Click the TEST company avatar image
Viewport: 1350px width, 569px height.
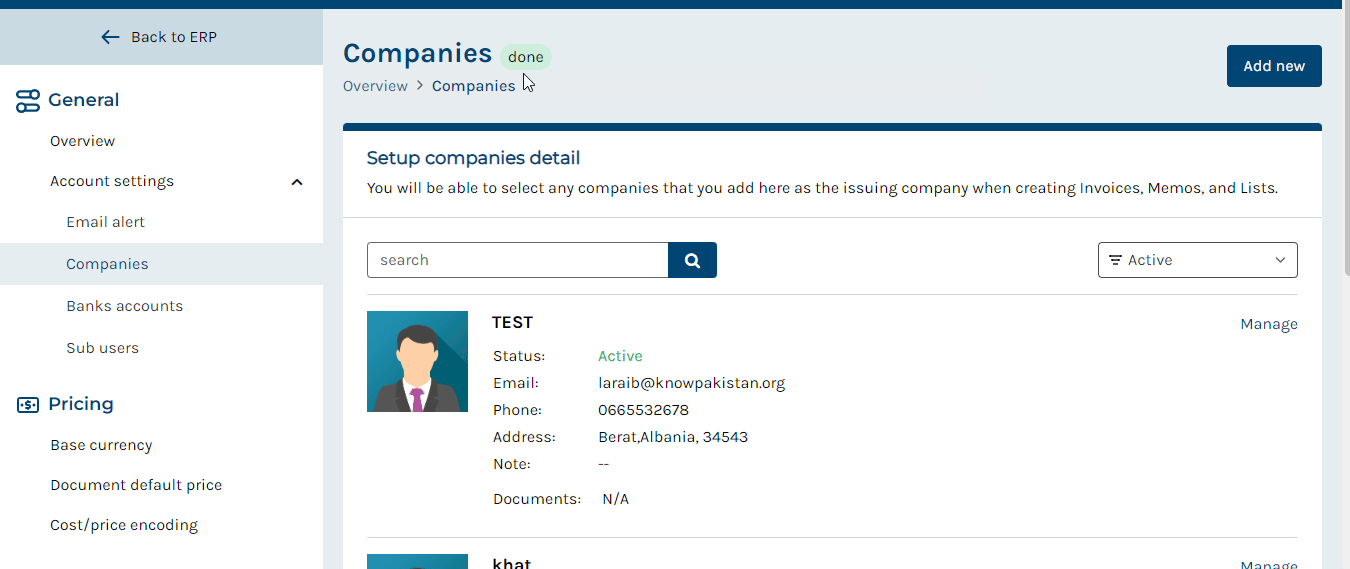(x=417, y=361)
